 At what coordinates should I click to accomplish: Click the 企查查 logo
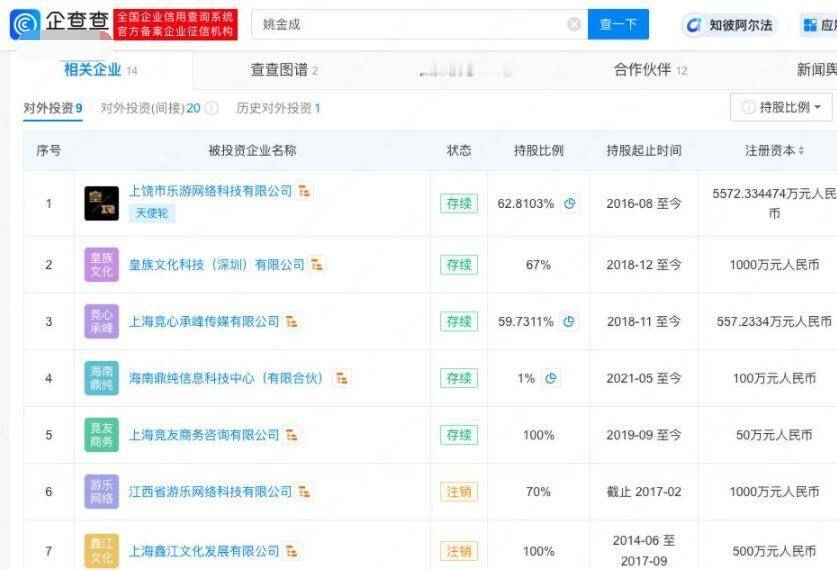pyautogui.click(x=59, y=24)
